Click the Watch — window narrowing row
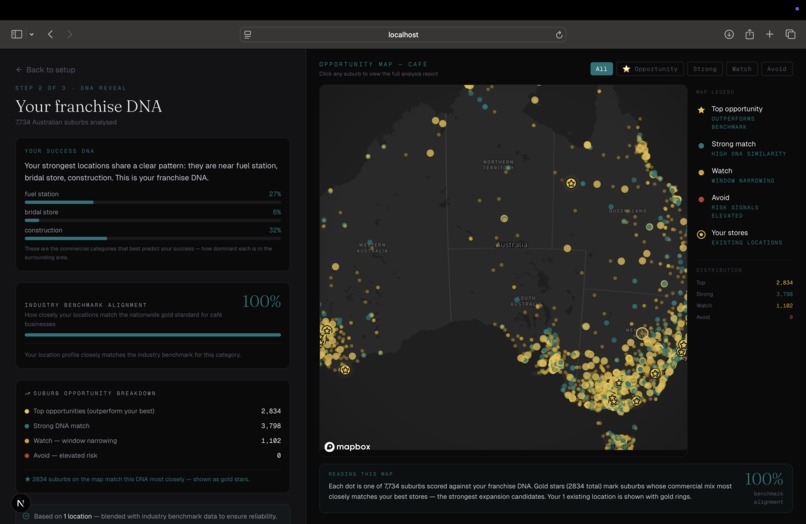The image size is (806, 524). [x=153, y=441]
